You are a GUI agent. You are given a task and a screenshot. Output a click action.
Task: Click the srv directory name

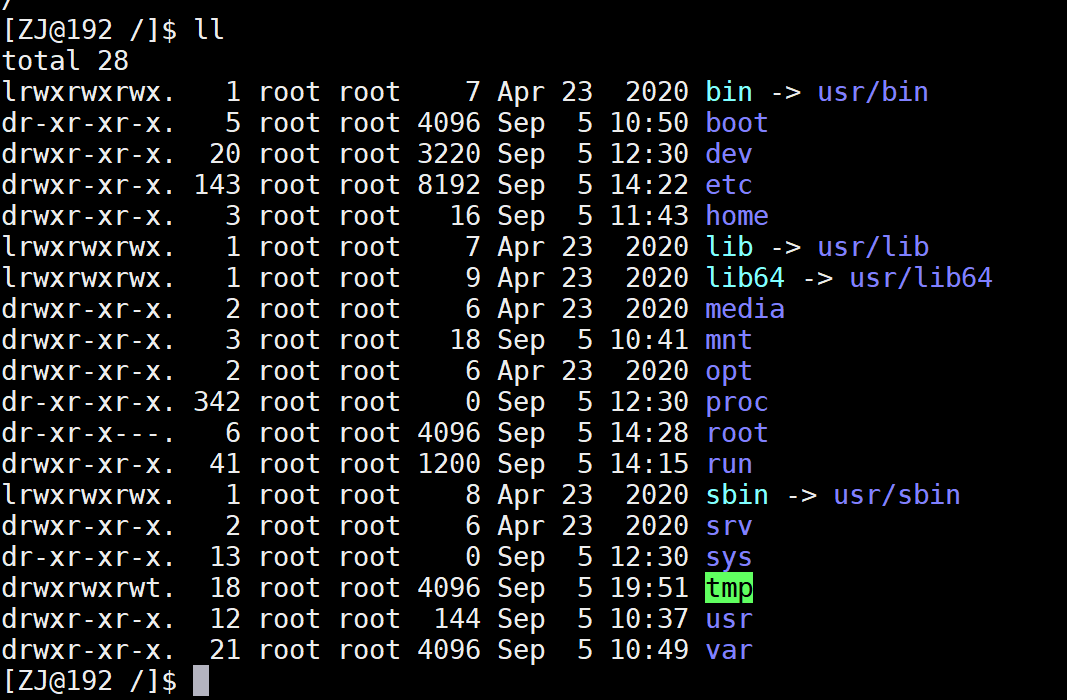tap(729, 527)
